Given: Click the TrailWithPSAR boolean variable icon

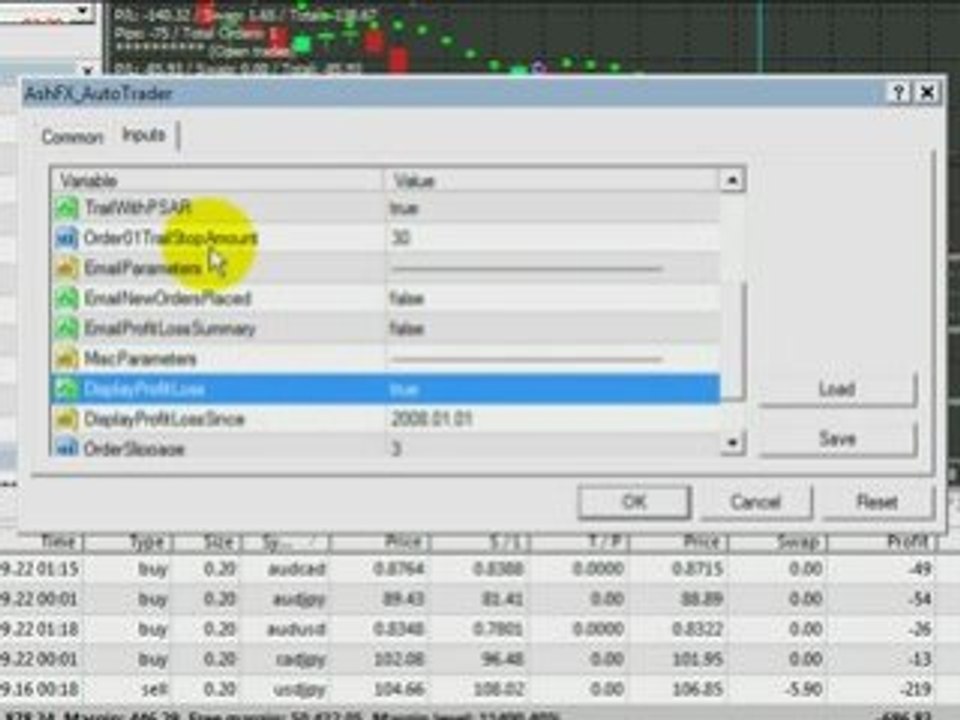Looking at the screenshot, I should [67, 208].
